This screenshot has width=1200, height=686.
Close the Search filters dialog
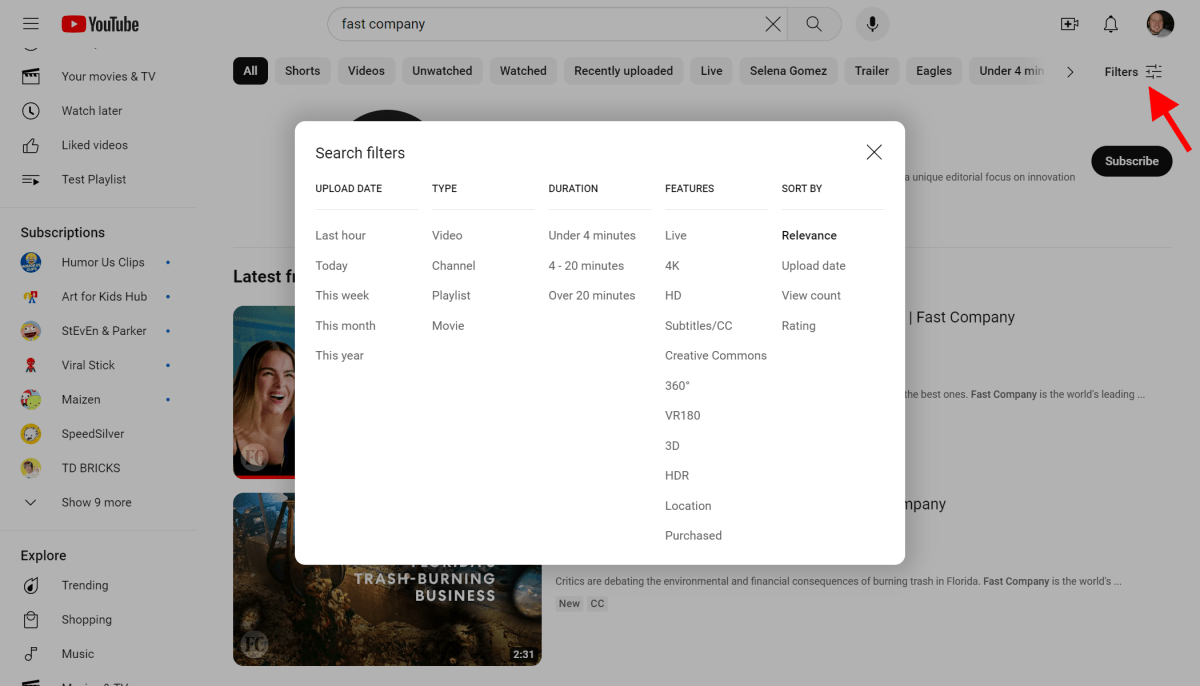coord(874,152)
